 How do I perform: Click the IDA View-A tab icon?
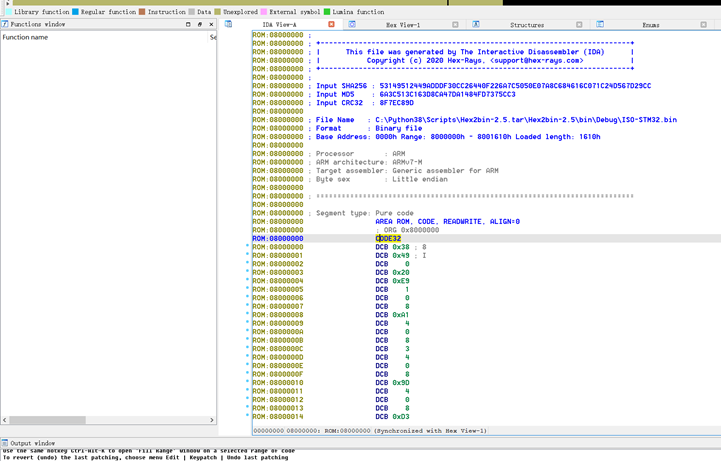point(228,24)
